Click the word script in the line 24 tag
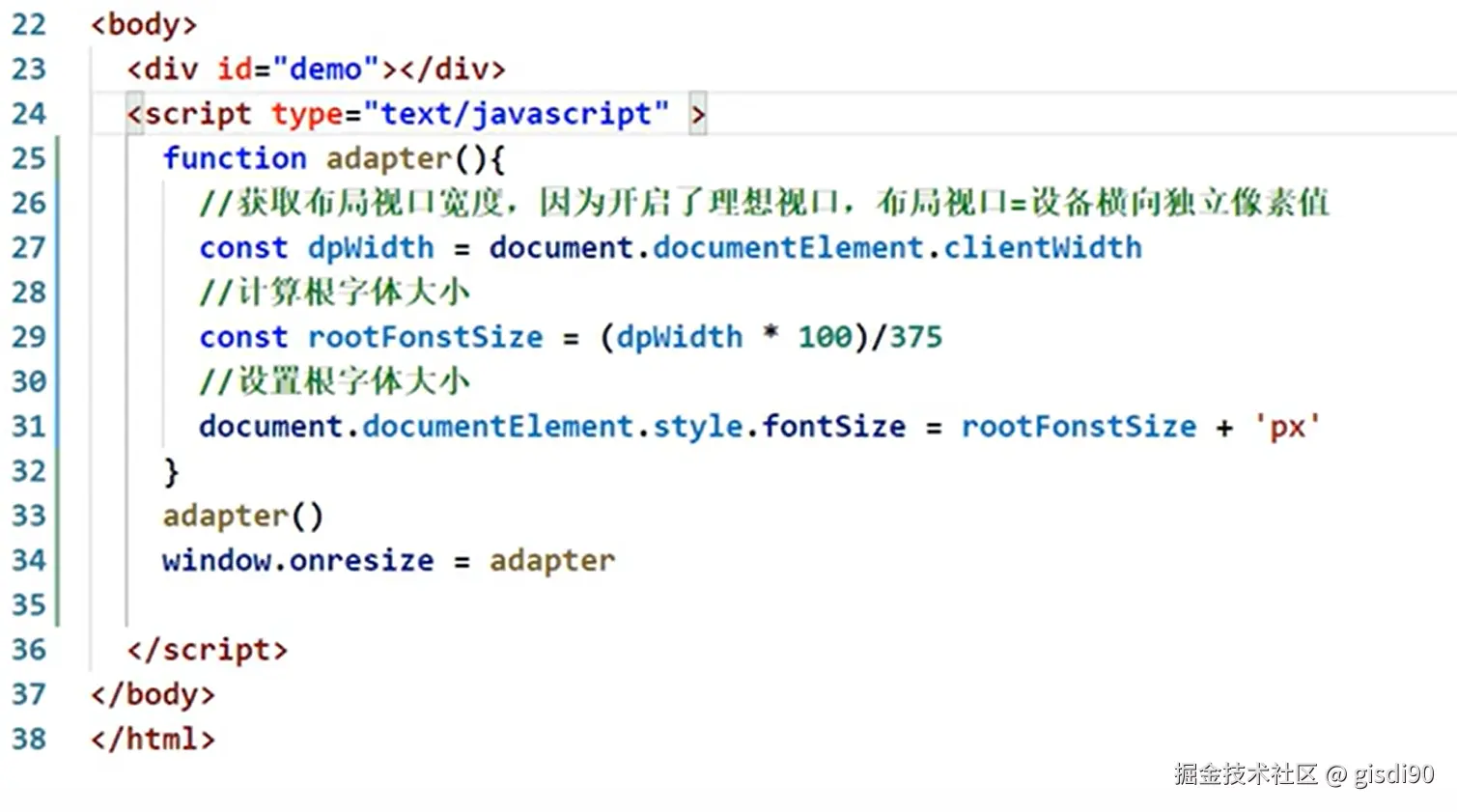Viewport: 1457px width, 812px height. click(198, 114)
